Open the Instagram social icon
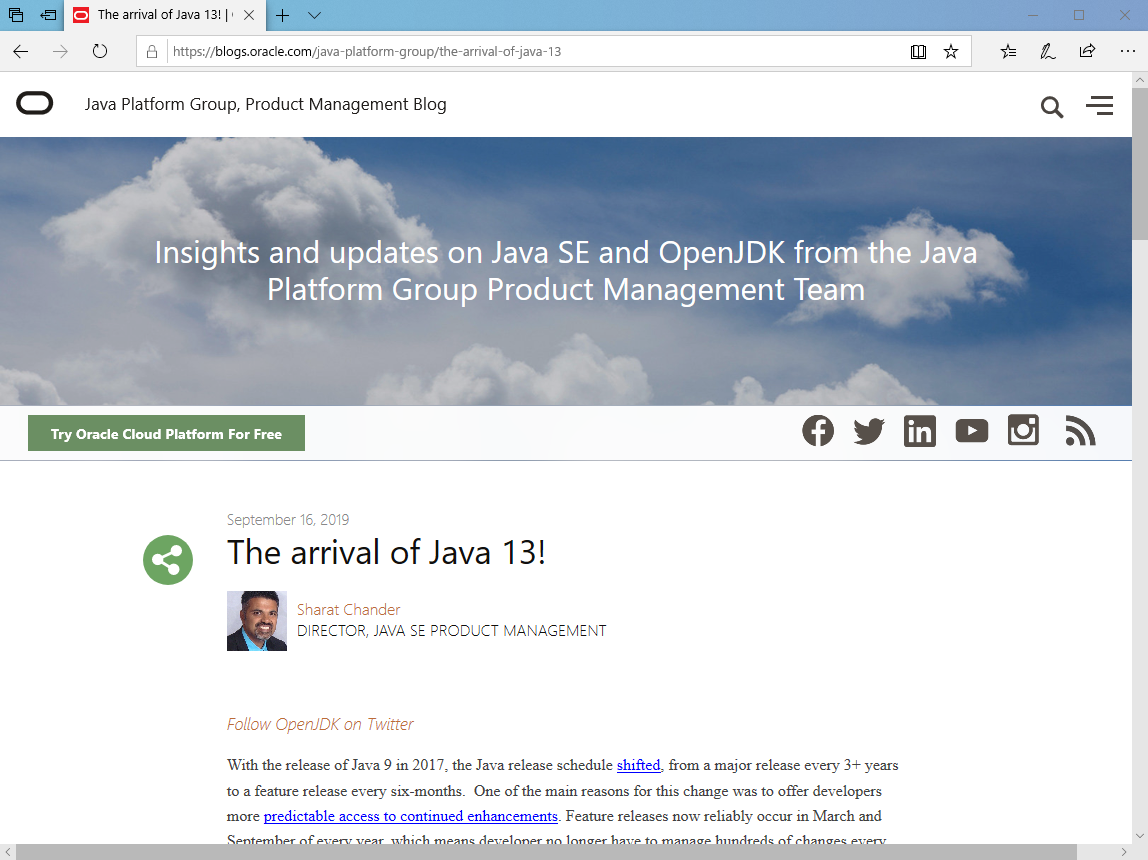This screenshot has width=1148, height=860. [x=1023, y=430]
